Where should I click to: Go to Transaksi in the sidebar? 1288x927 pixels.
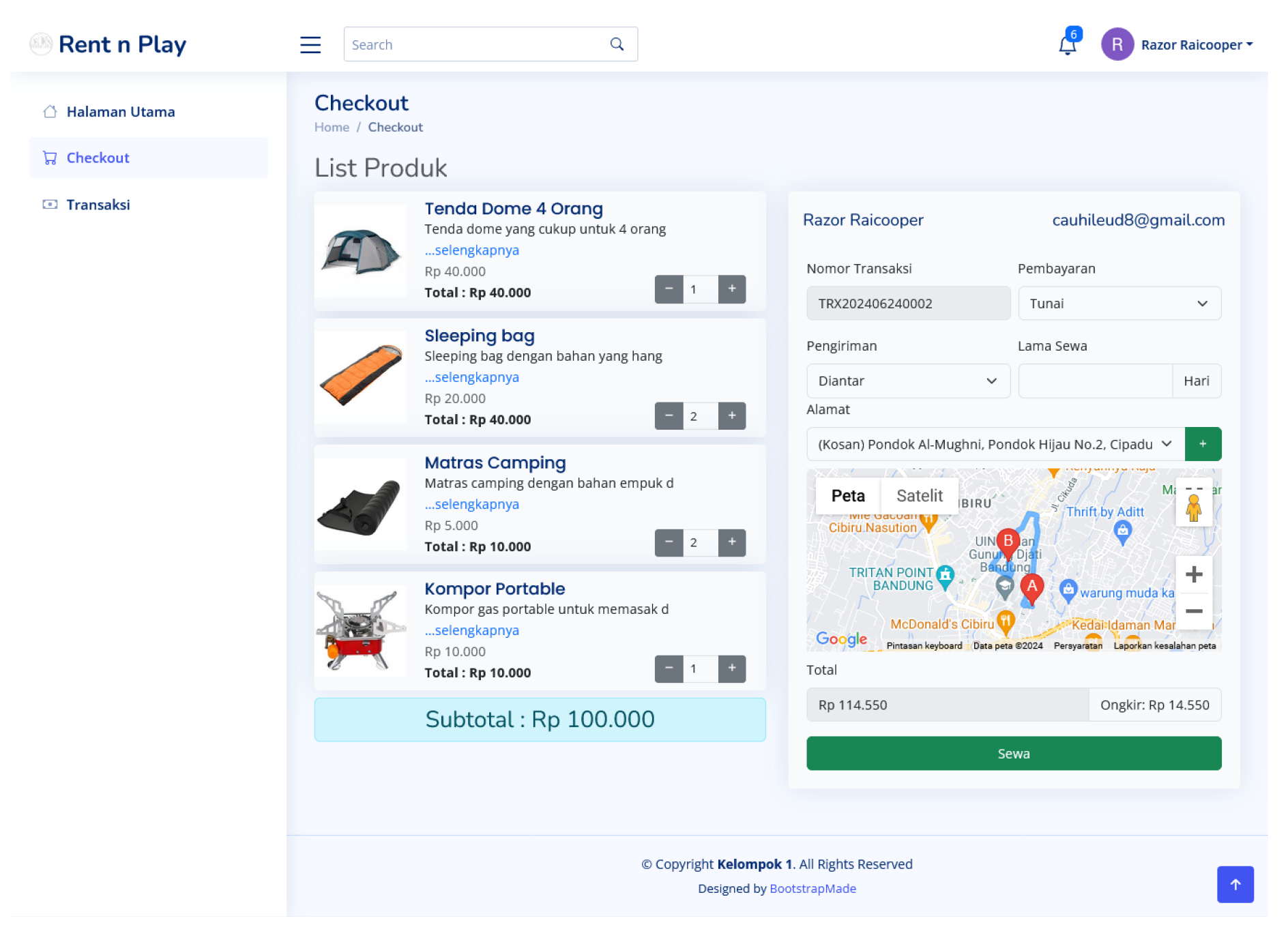coord(98,205)
